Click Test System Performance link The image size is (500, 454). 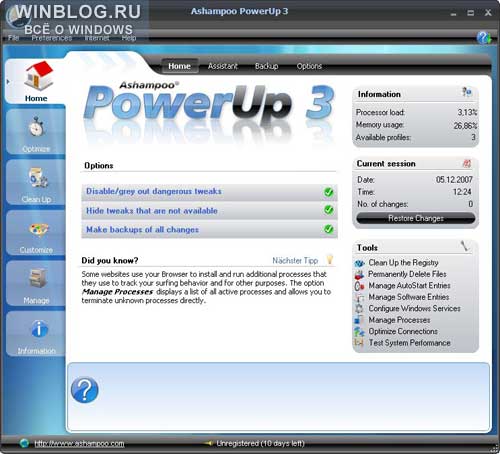point(409,343)
